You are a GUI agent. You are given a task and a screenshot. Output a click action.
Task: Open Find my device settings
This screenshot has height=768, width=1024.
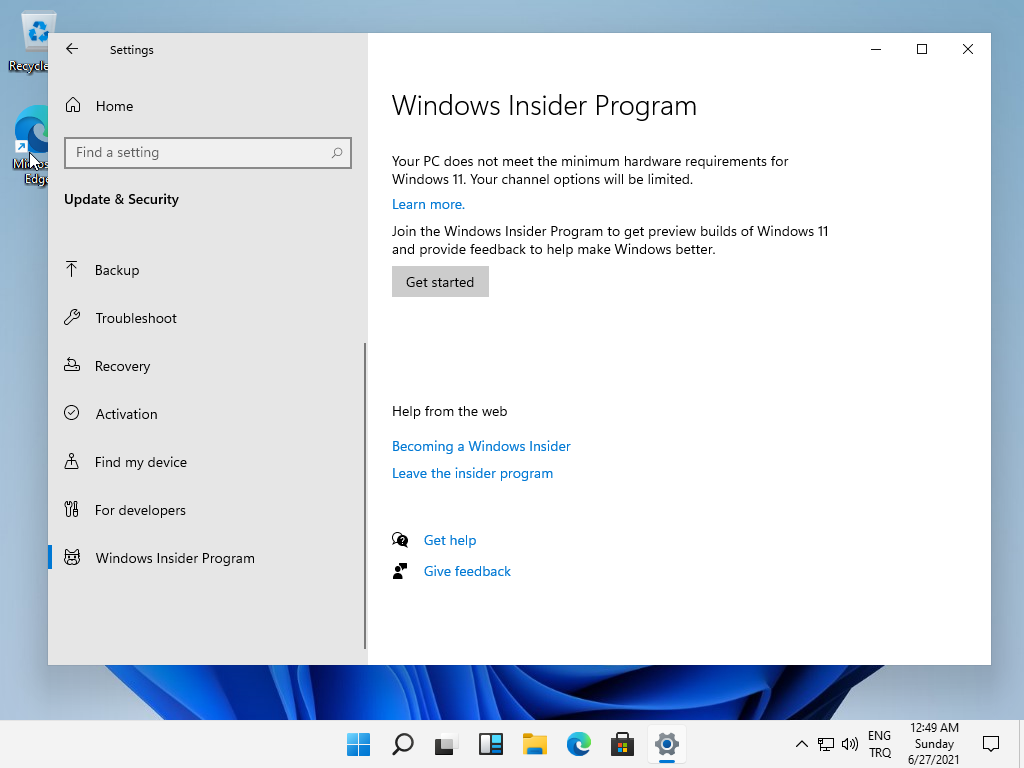click(x=139, y=461)
